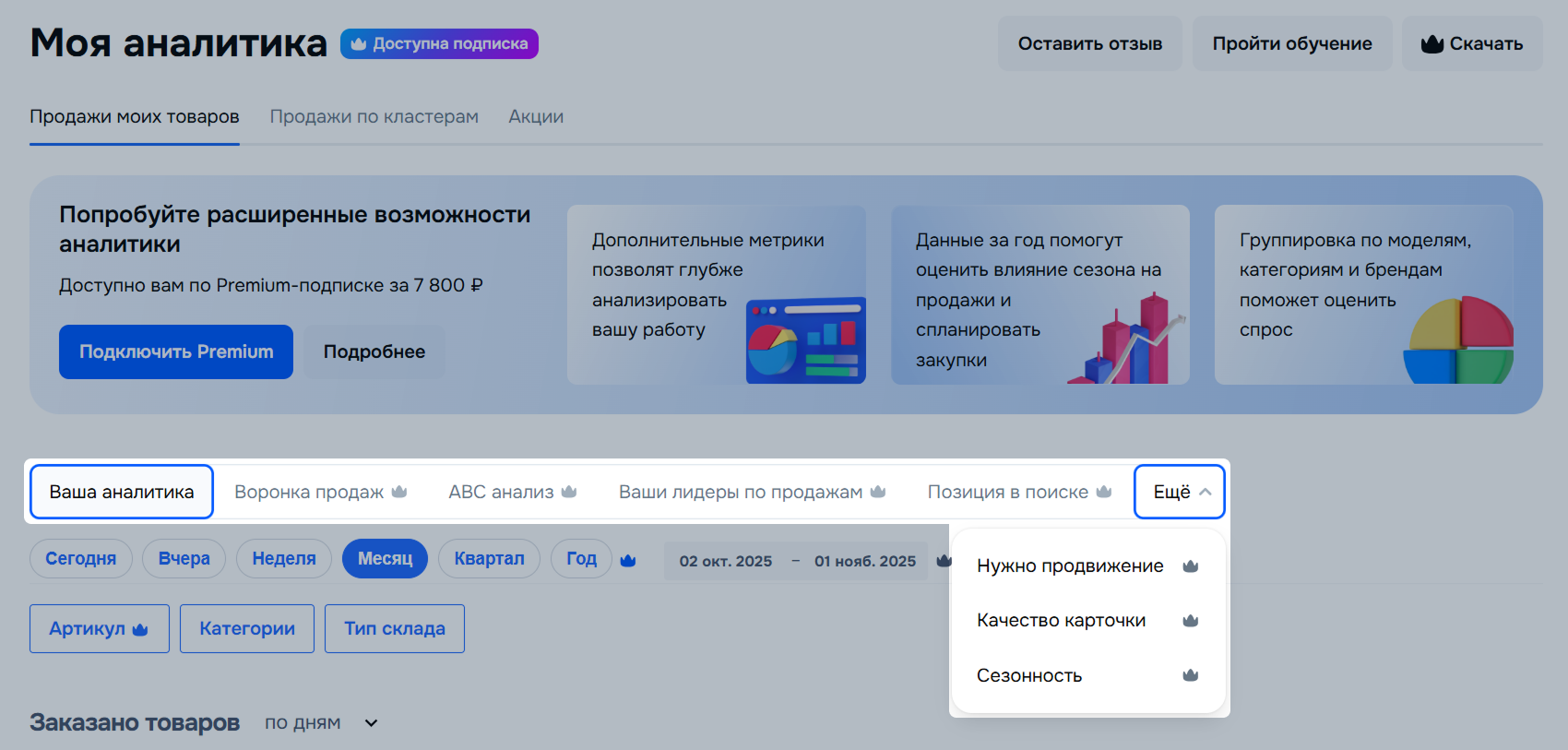Expand the по дням grouping dropdown
Viewport: 1568px width, 750px height.
[371, 723]
